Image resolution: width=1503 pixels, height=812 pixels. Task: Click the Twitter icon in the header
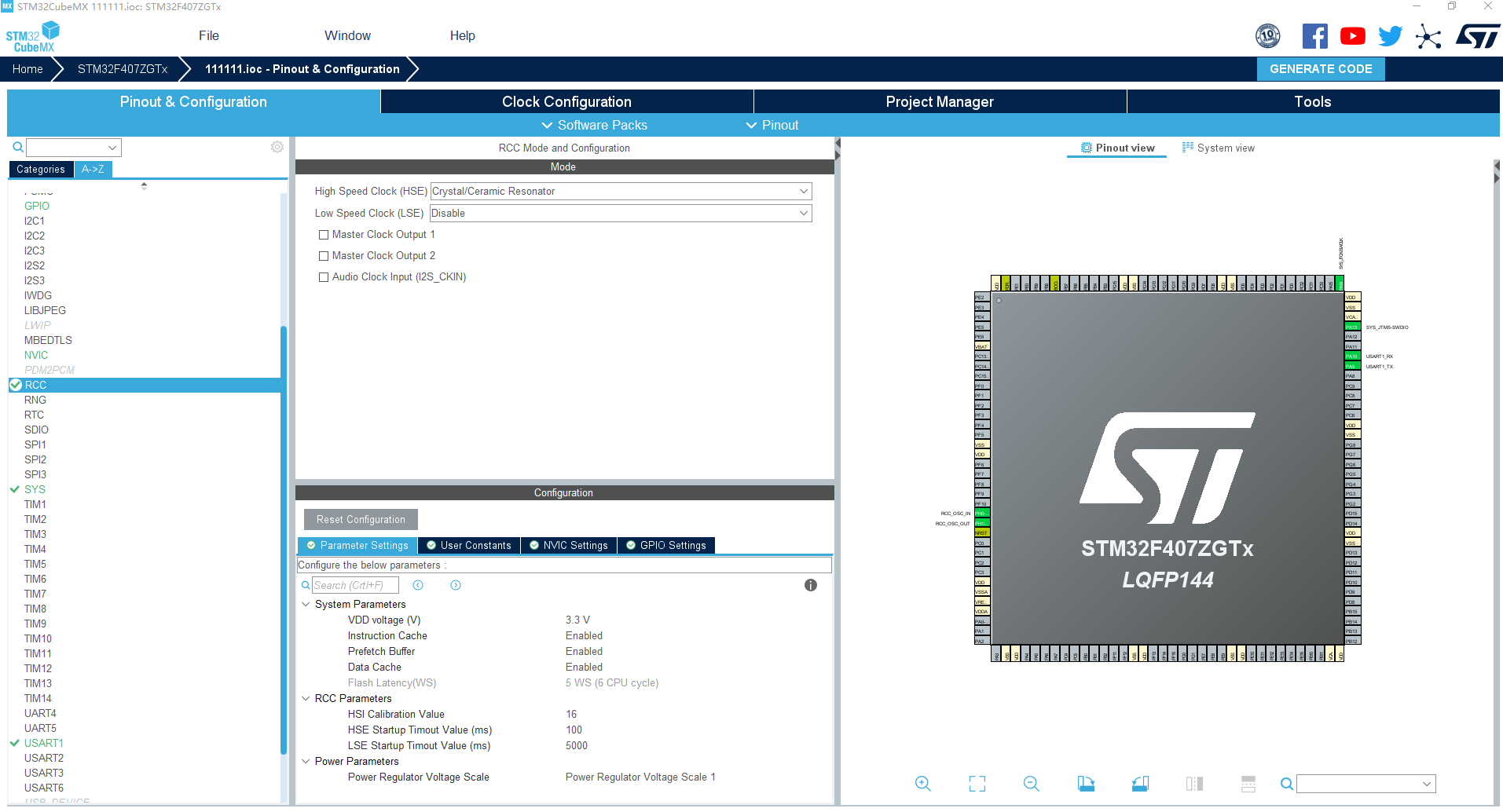[x=1390, y=35]
